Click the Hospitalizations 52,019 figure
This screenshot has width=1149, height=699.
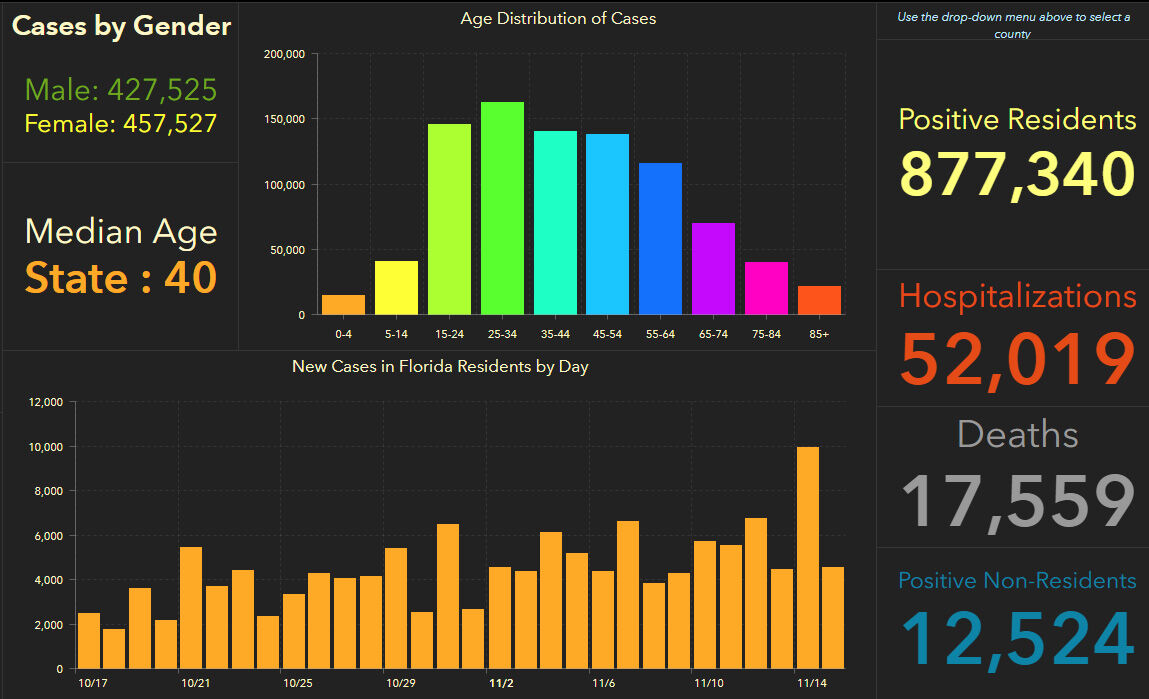pyautogui.click(x=1017, y=359)
